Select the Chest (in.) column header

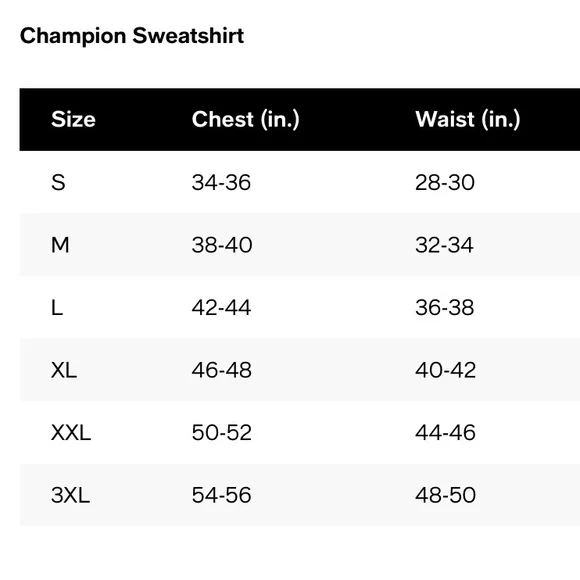point(246,119)
